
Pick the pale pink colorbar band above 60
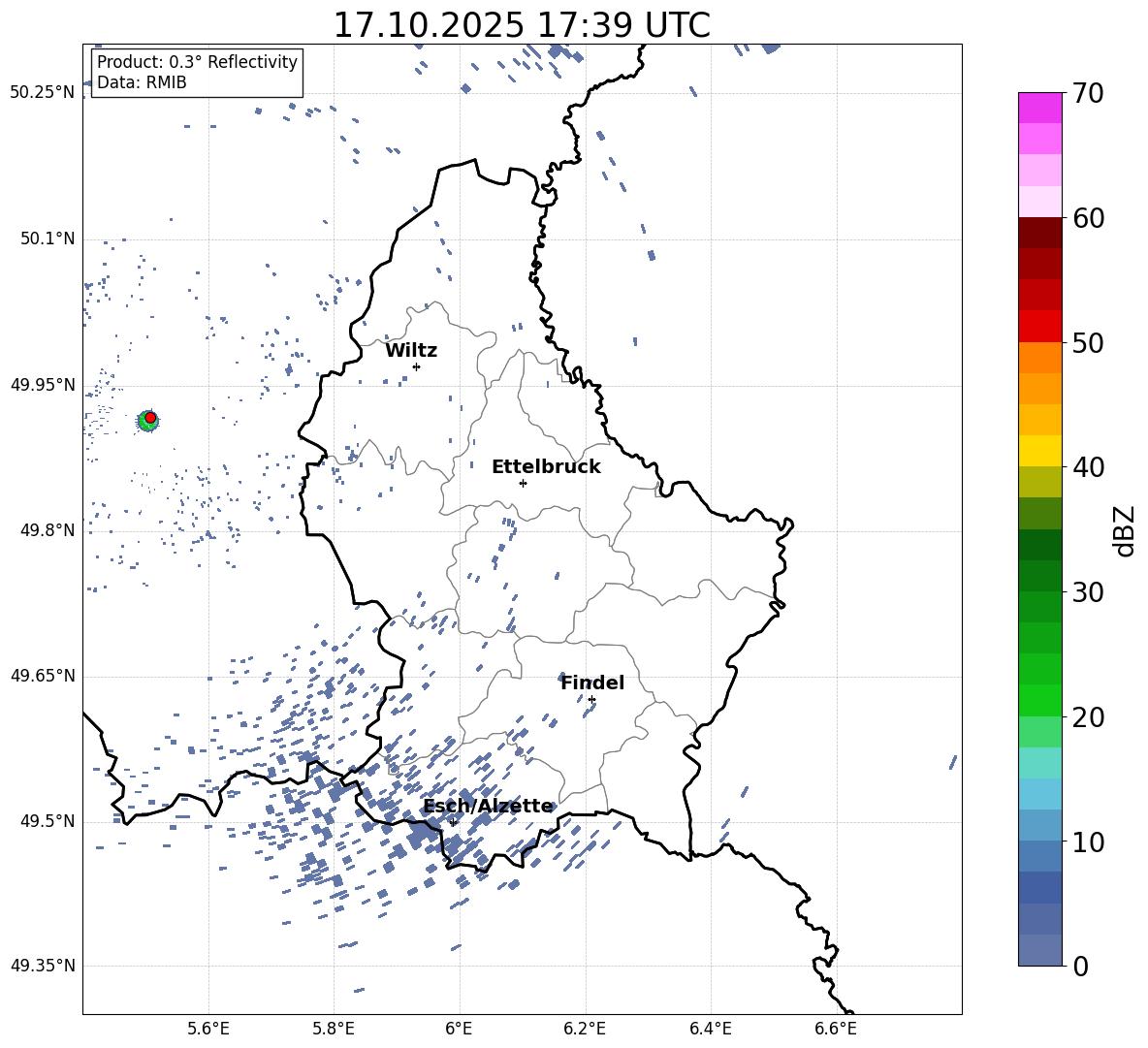pyautogui.click(x=1039, y=202)
